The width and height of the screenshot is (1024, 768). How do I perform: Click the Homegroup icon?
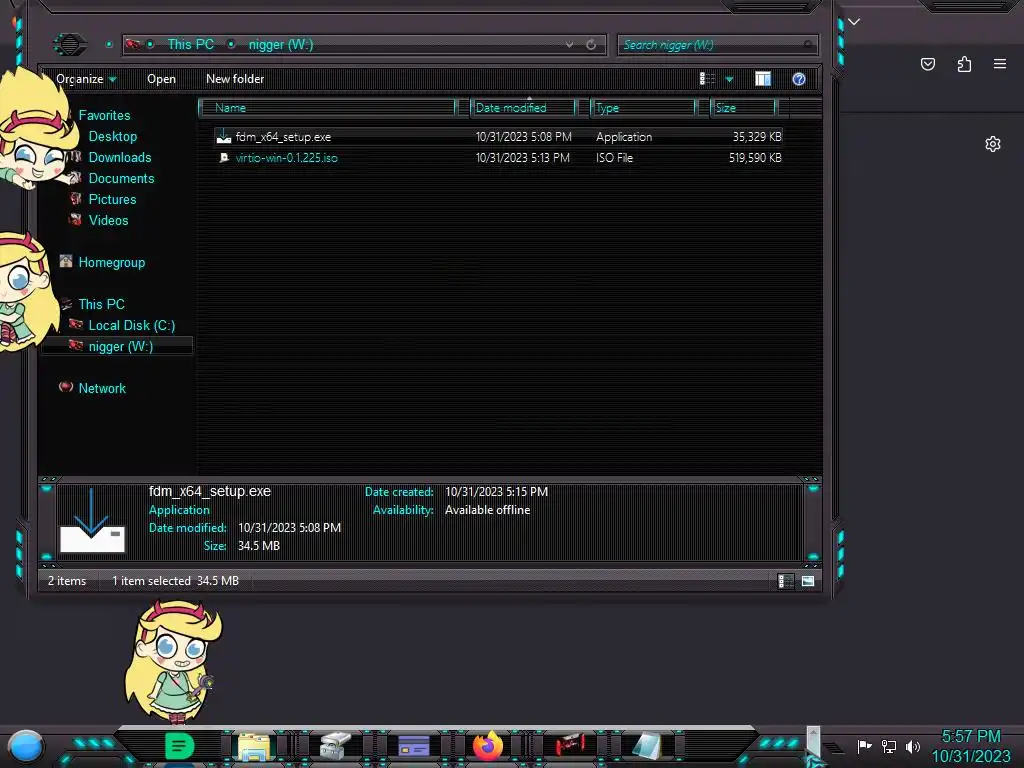(66, 262)
